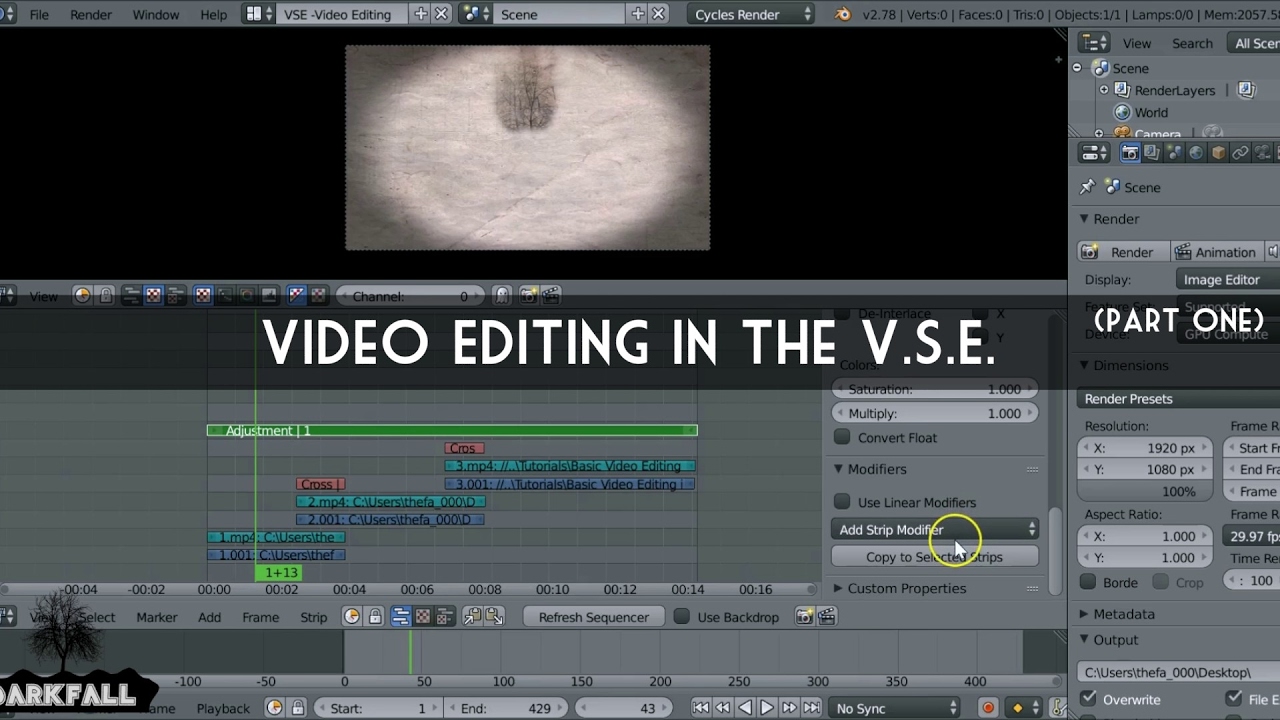Image resolution: width=1280 pixels, height=720 pixels.
Task: Open the No Sync playback dropdown
Action: coord(897,708)
